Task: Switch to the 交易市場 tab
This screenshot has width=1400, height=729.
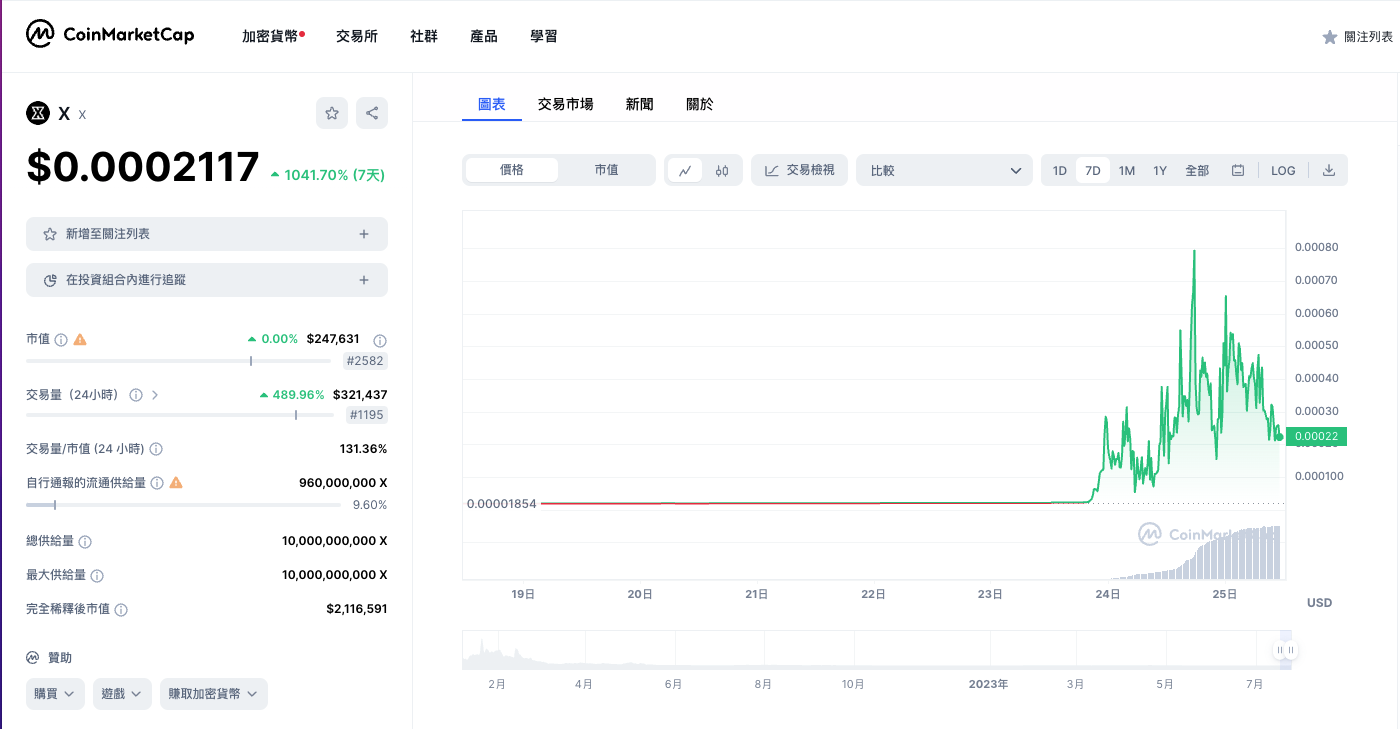Action: point(565,104)
